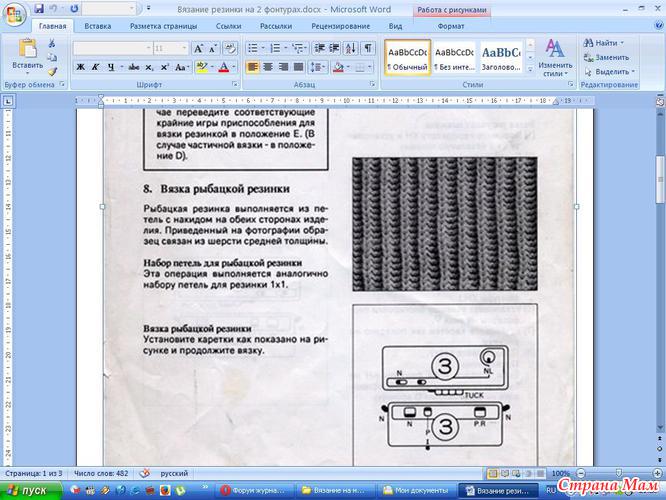The width and height of the screenshot is (666, 500).
Task: Click the knitted rib sample picture
Action: point(445,224)
